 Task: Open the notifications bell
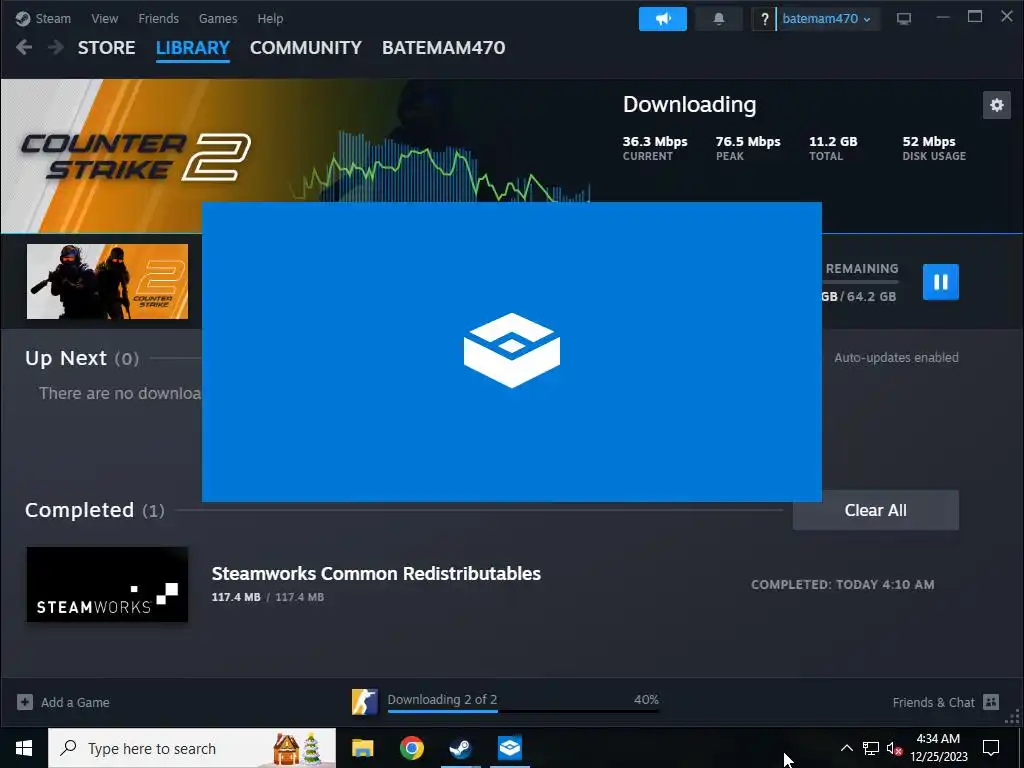(x=718, y=19)
